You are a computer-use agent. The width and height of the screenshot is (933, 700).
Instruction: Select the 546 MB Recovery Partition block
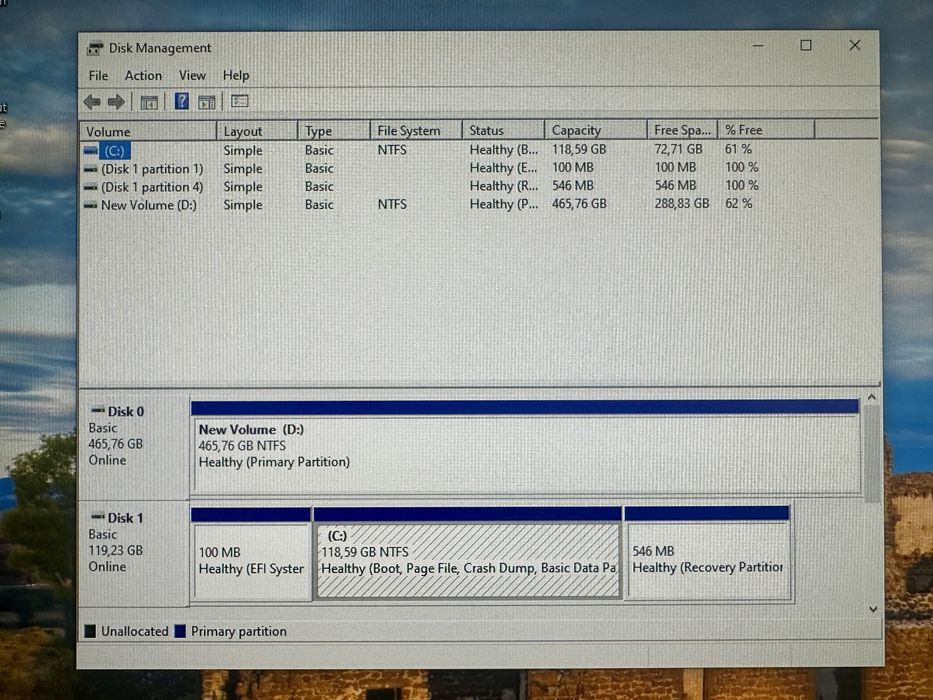[x=708, y=552]
